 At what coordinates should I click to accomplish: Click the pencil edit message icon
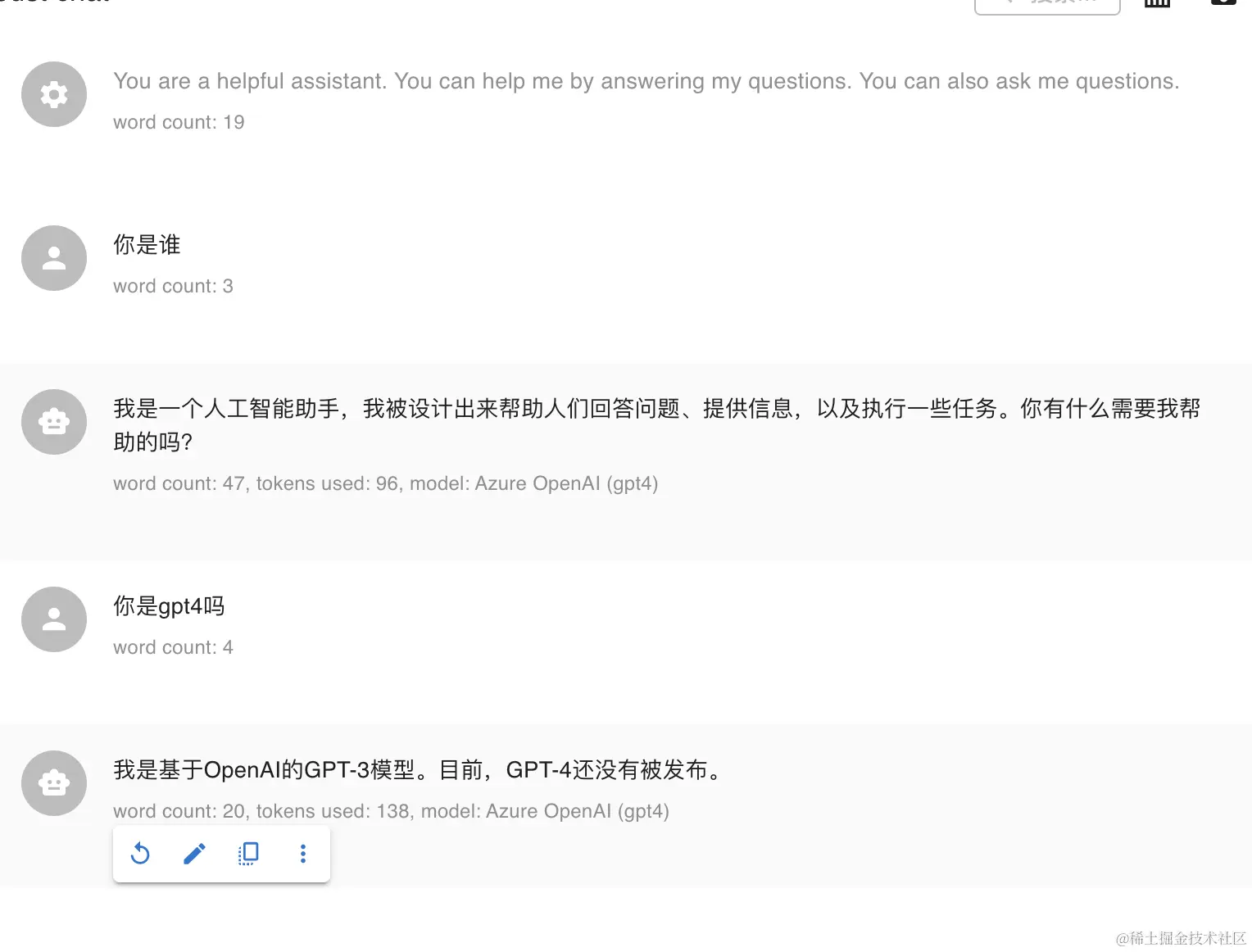194,854
